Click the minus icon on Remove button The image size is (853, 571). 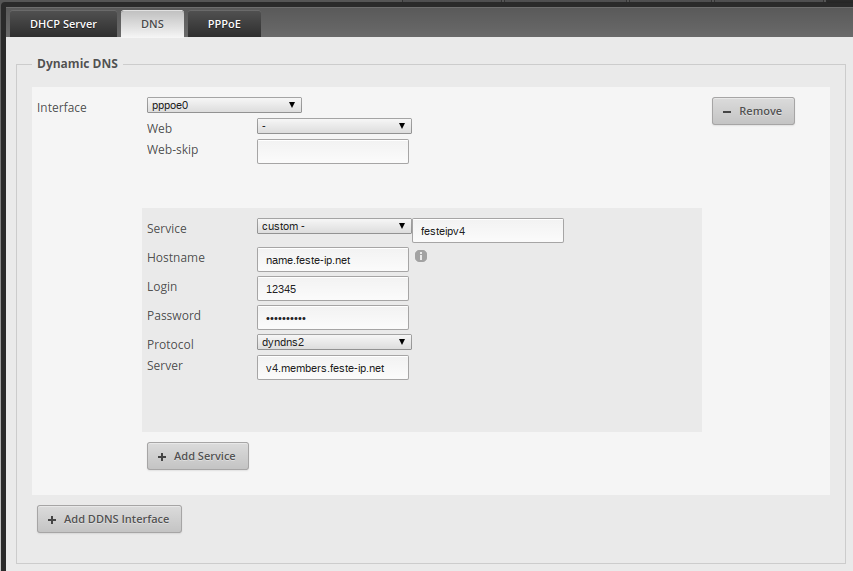click(x=727, y=112)
